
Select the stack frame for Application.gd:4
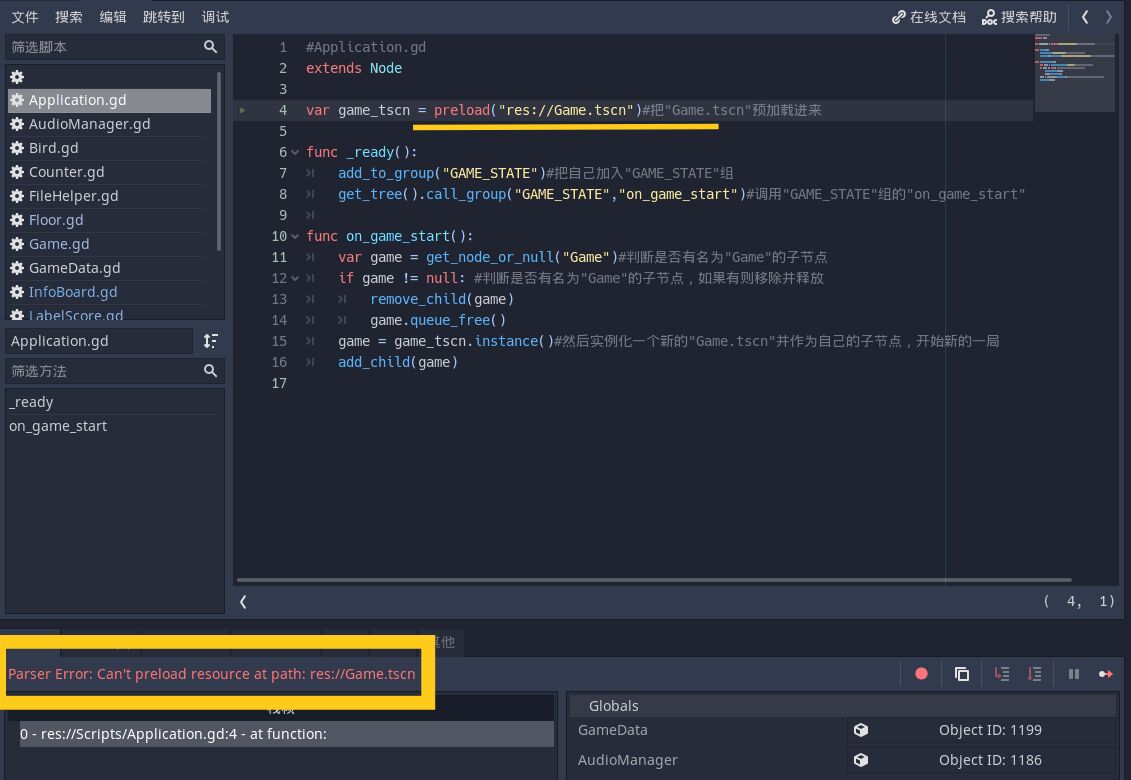click(286, 734)
